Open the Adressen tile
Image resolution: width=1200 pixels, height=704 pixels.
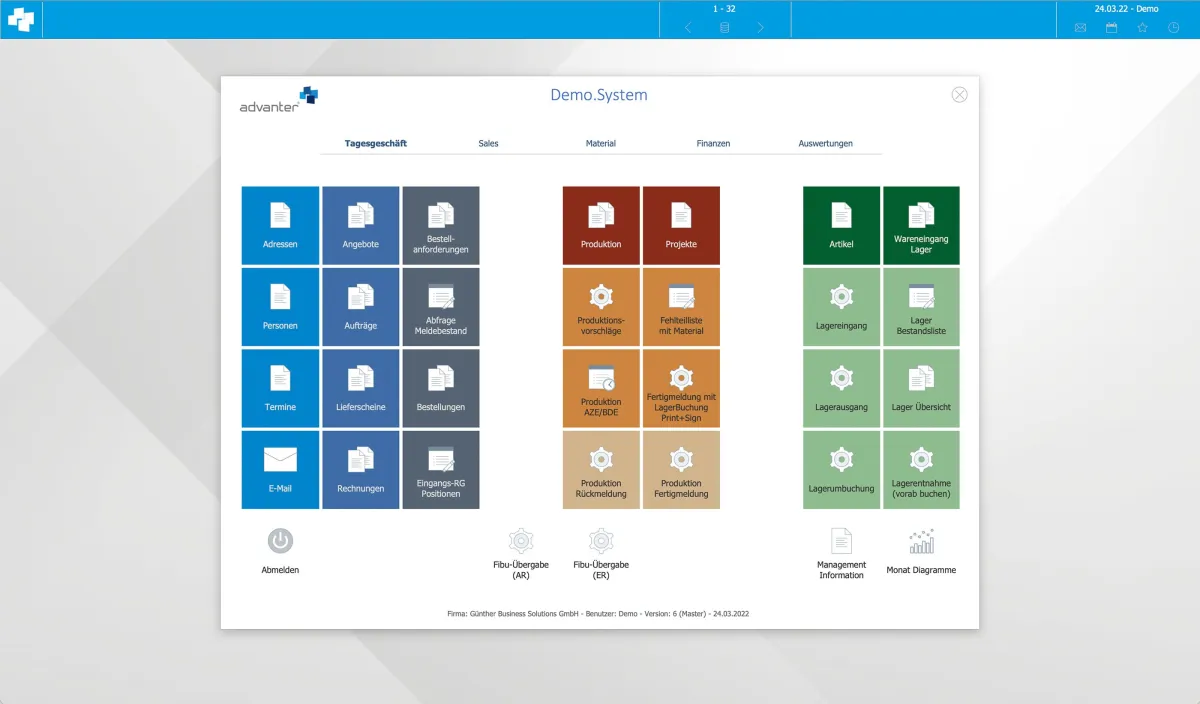[x=280, y=224]
